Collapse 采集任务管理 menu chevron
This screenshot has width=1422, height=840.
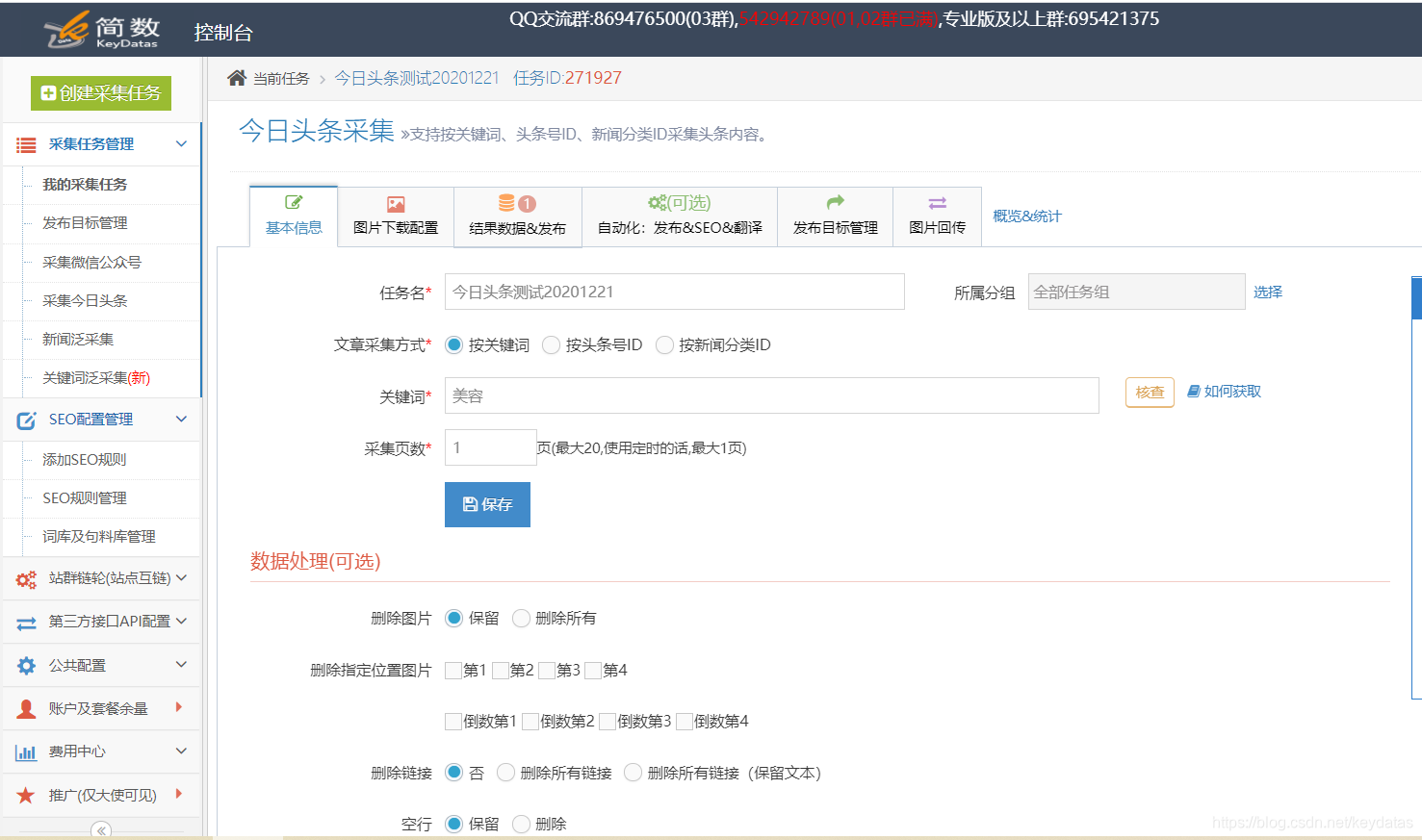(181, 144)
